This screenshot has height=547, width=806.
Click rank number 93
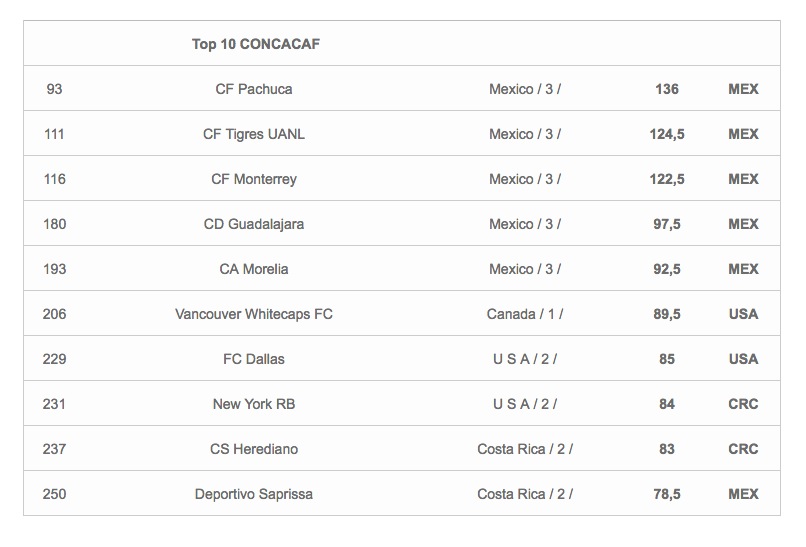tap(54, 89)
